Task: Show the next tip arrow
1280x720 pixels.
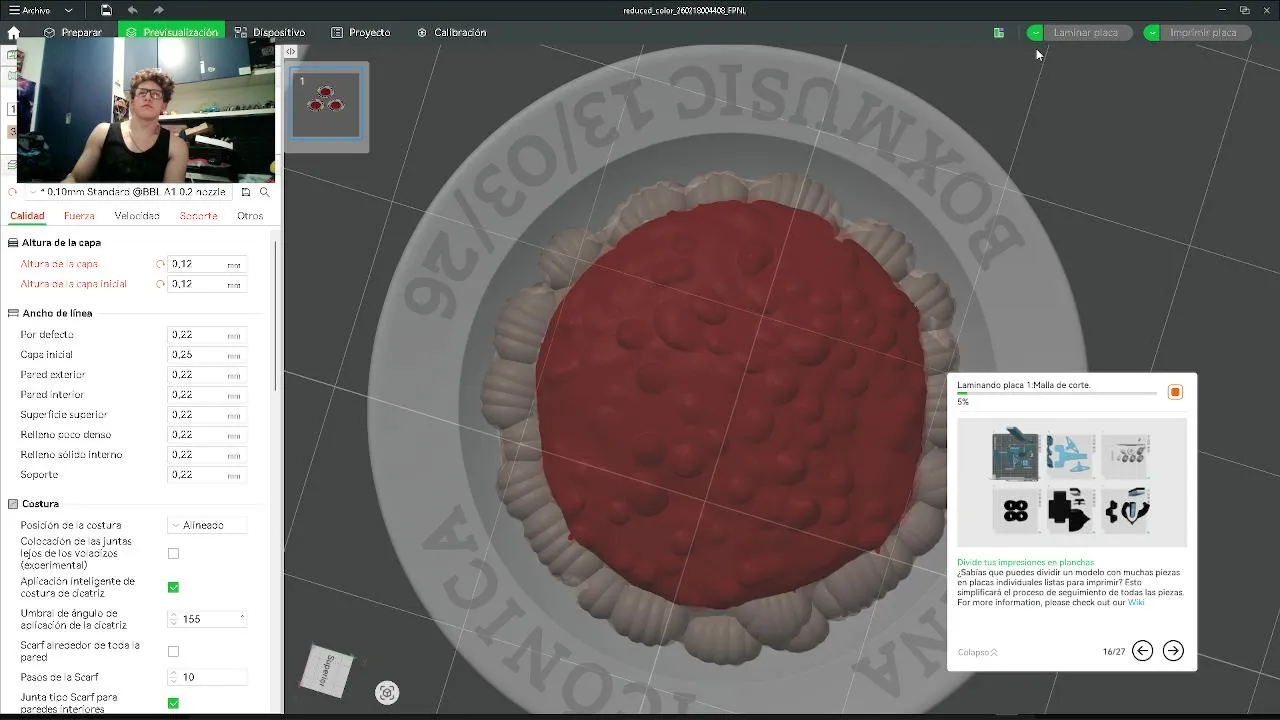Action: 1173,651
